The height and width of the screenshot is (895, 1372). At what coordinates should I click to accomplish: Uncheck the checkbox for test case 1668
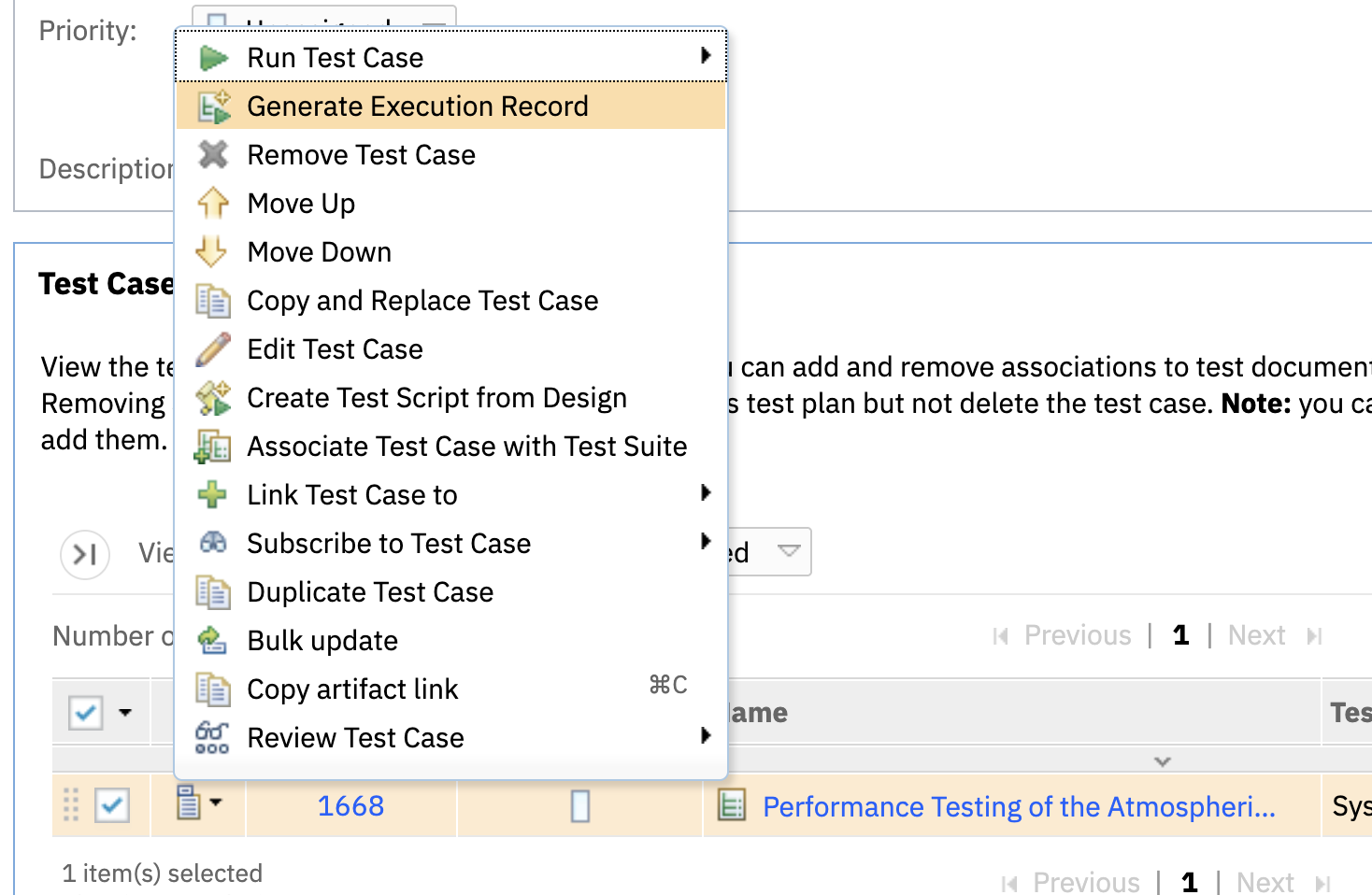click(112, 805)
